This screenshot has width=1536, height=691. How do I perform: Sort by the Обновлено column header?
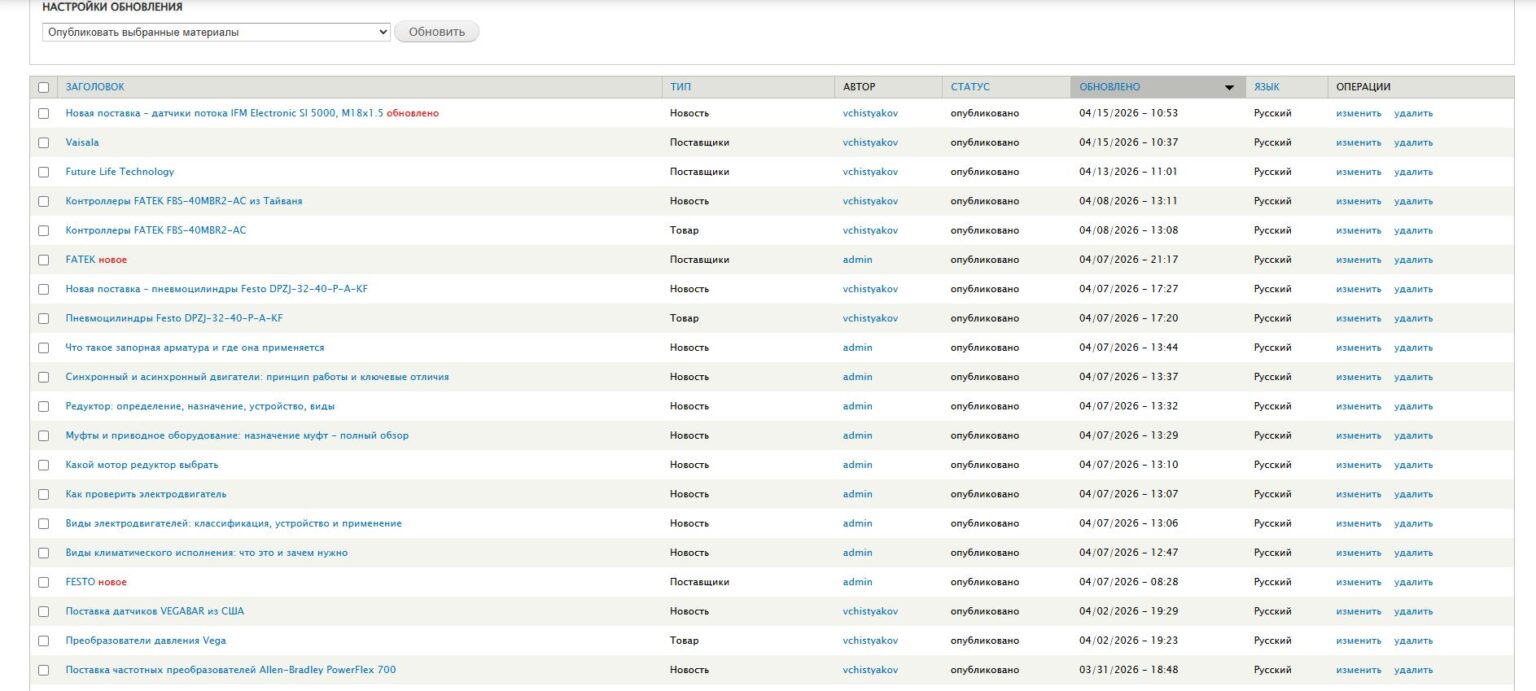pyautogui.click(x=1109, y=87)
